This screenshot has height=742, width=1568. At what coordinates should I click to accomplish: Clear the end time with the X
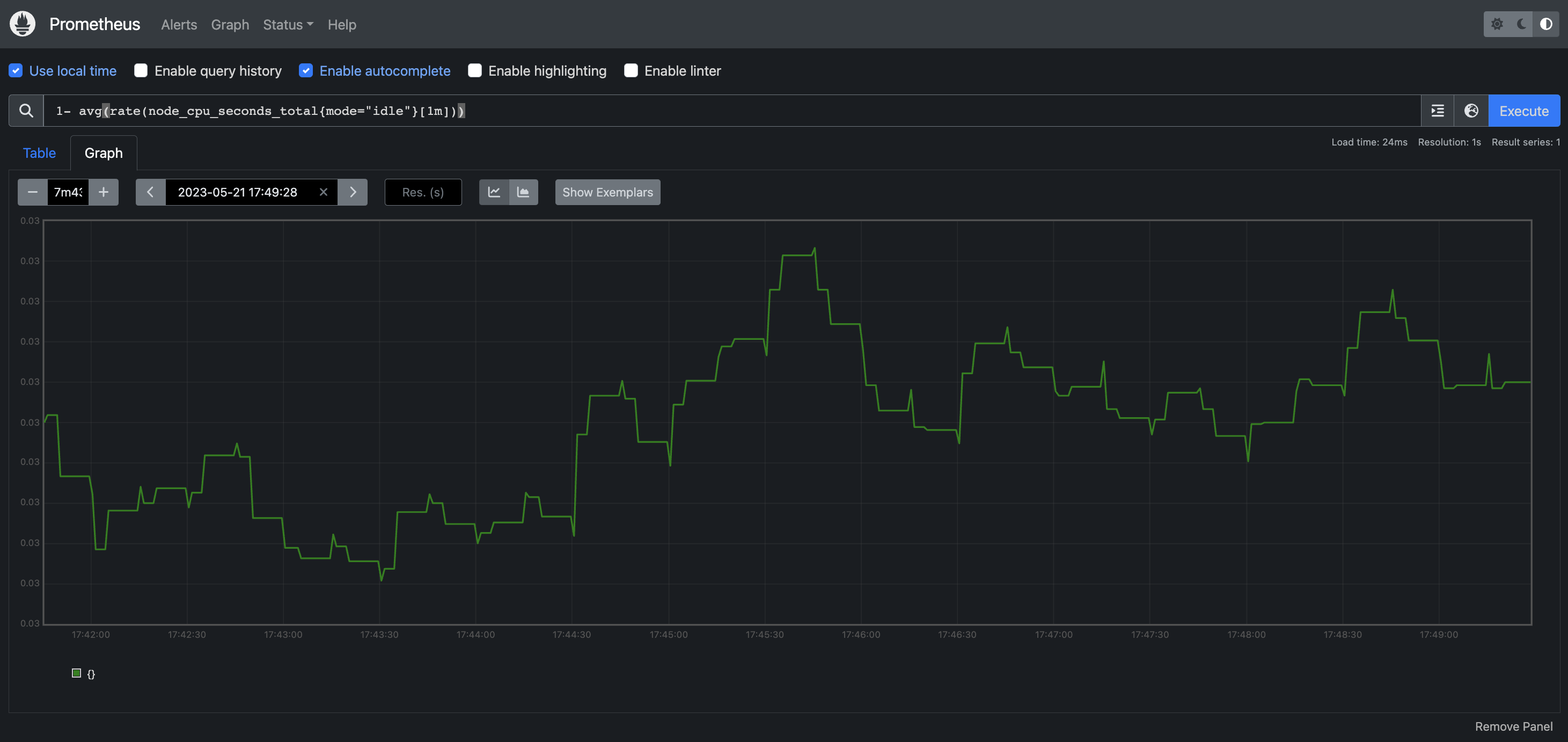pos(323,193)
